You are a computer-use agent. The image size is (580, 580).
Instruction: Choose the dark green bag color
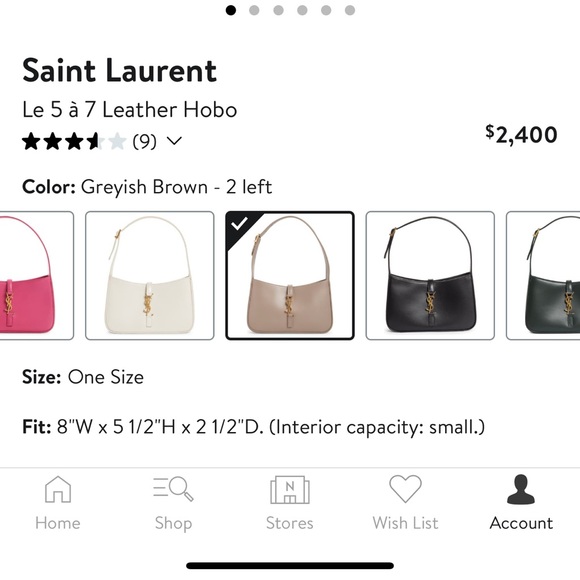tap(543, 276)
